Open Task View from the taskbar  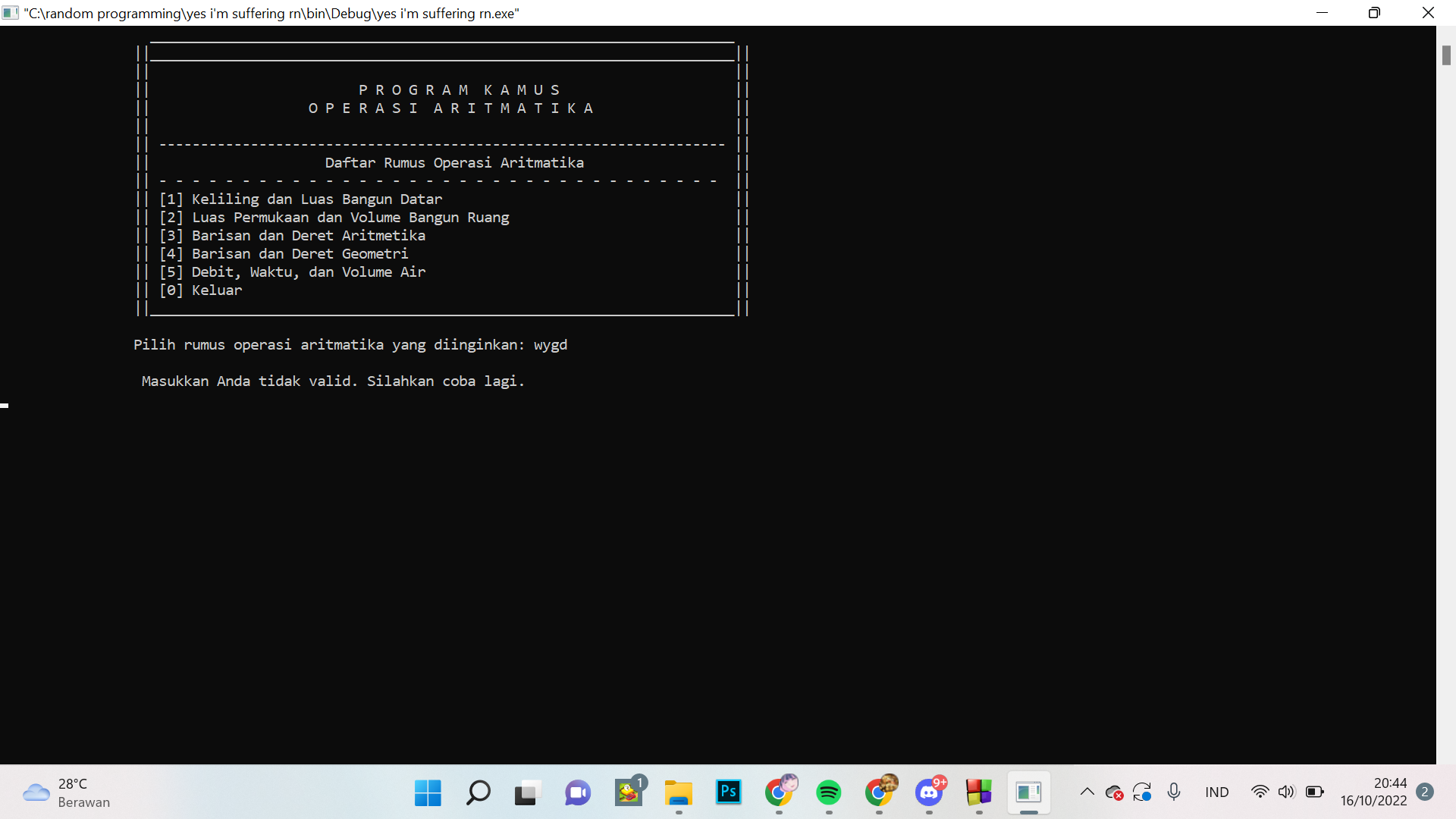pos(528,793)
